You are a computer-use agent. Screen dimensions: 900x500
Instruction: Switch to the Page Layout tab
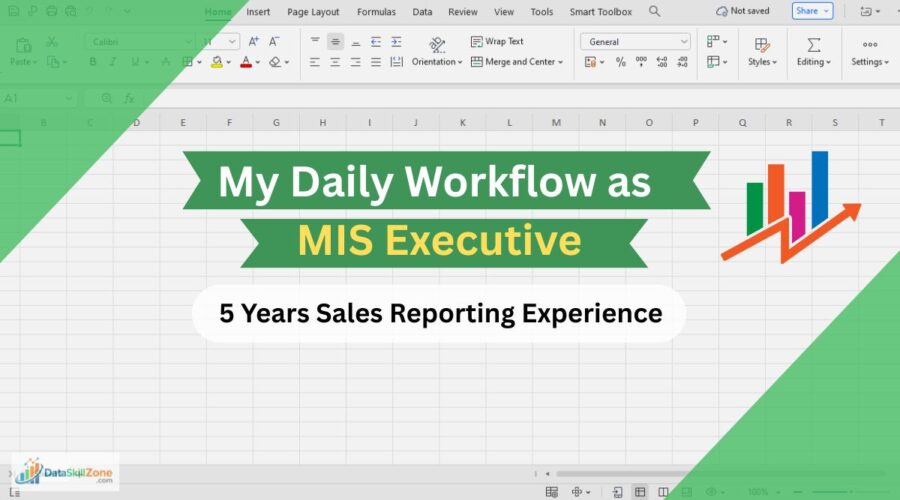coord(313,11)
